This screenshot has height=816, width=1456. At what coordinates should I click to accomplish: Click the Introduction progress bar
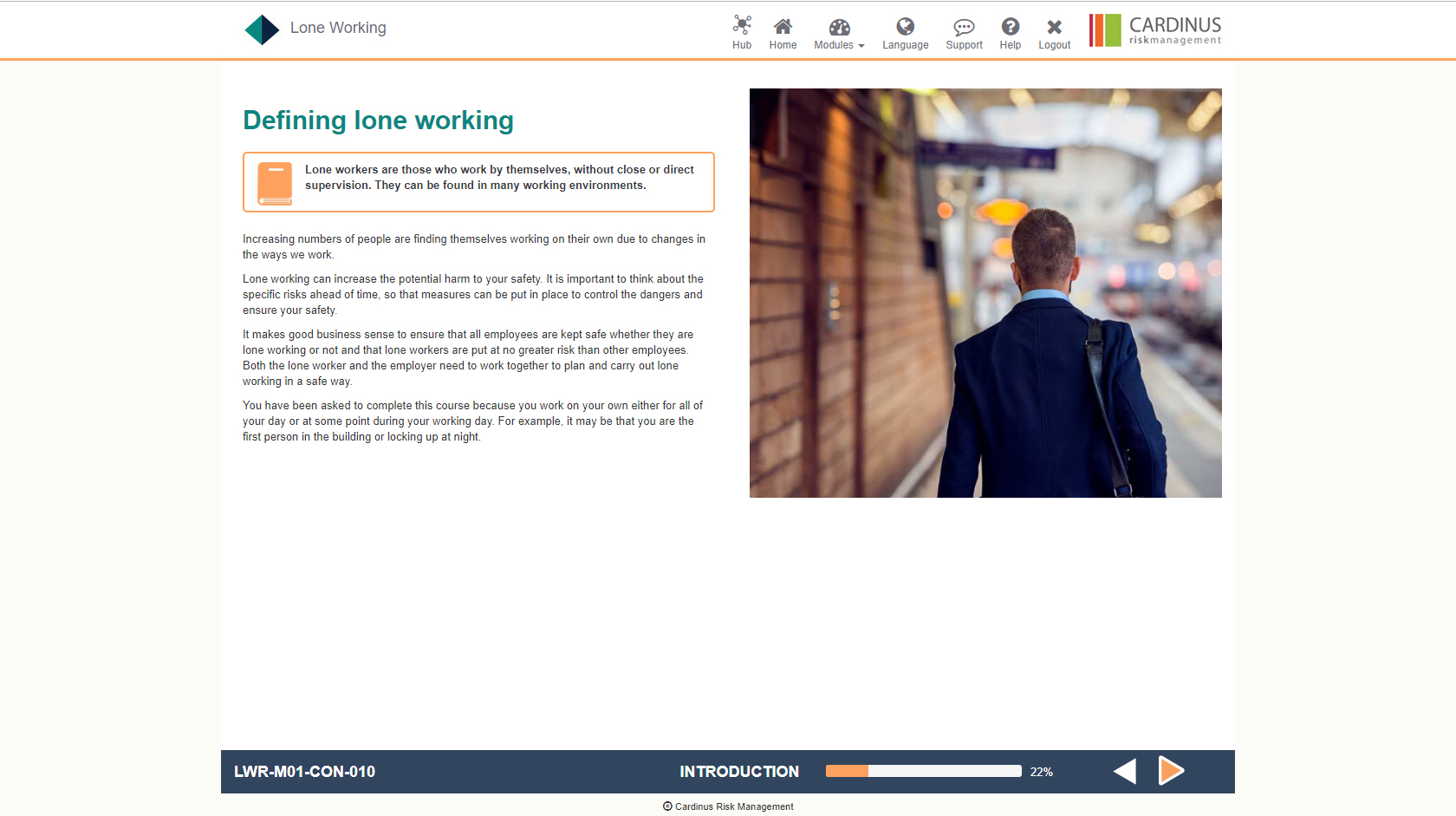[x=923, y=771]
